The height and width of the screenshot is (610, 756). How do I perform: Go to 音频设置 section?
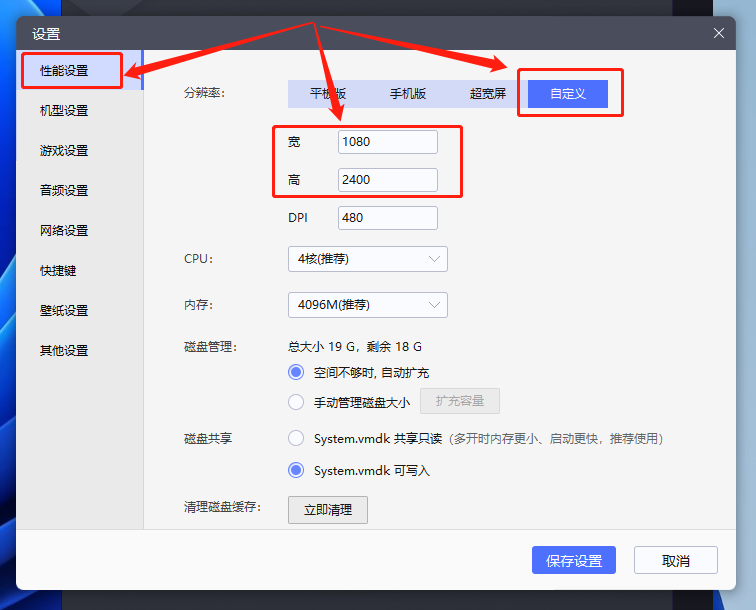pos(65,191)
